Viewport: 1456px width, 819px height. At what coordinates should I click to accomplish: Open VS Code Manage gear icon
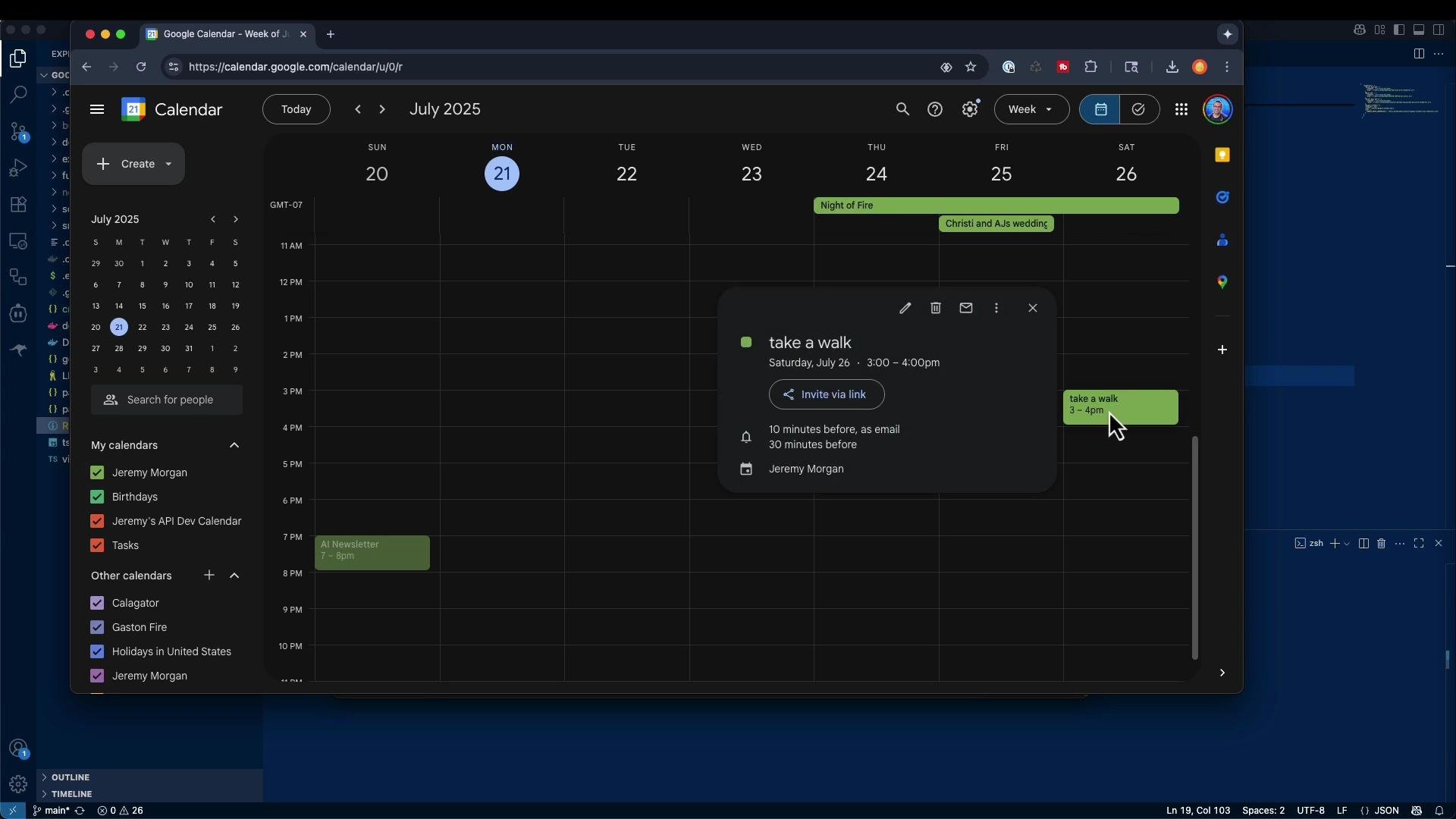pyautogui.click(x=18, y=784)
